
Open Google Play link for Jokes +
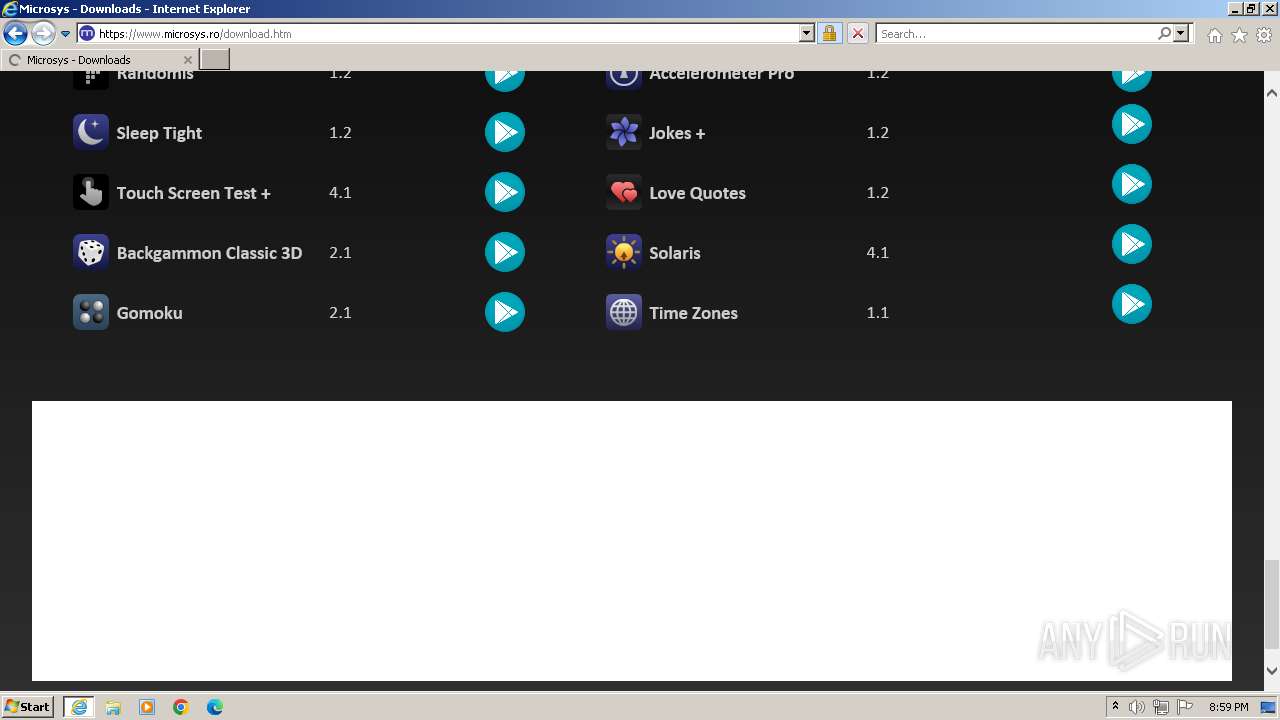[1132, 124]
